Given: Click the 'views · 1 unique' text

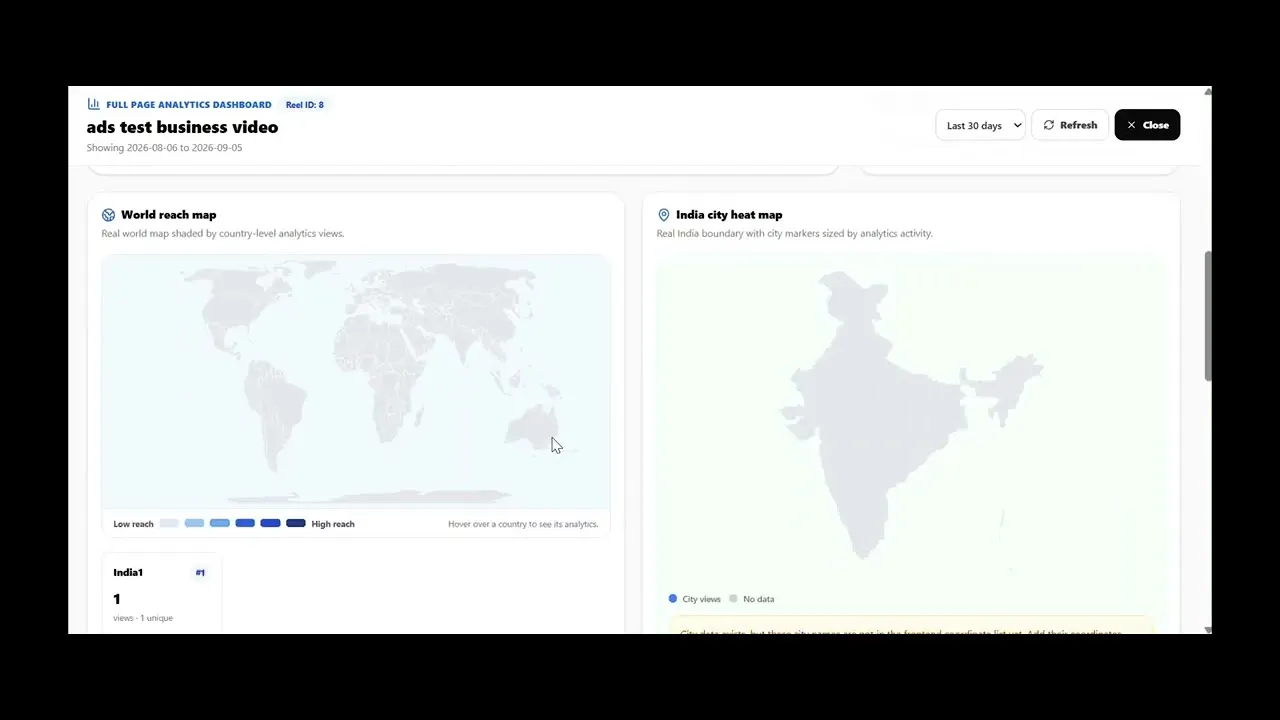Looking at the screenshot, I should 143,618.
